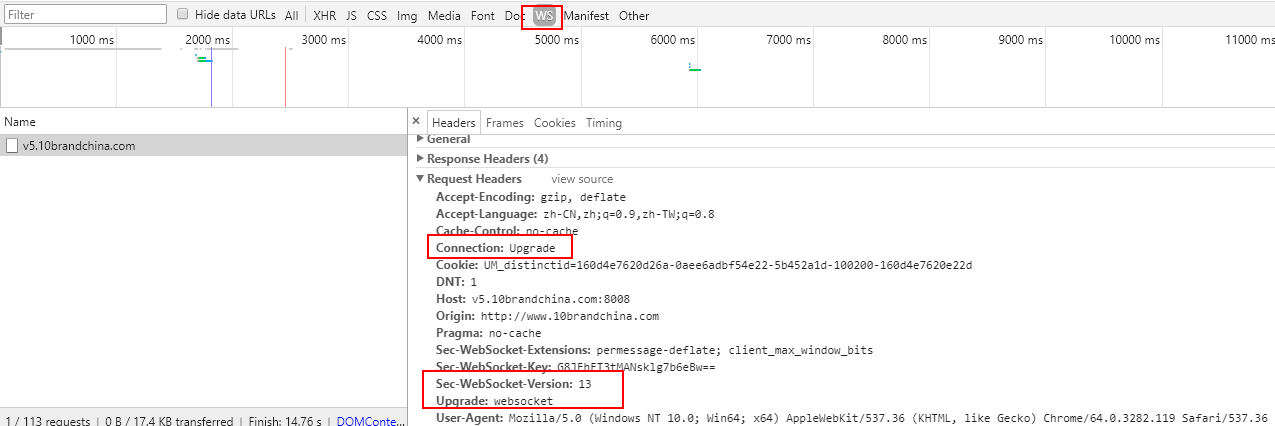Click the file icon beside v5.10brandchina.com
1275x426 pixels.
click(x=12, y=146)
